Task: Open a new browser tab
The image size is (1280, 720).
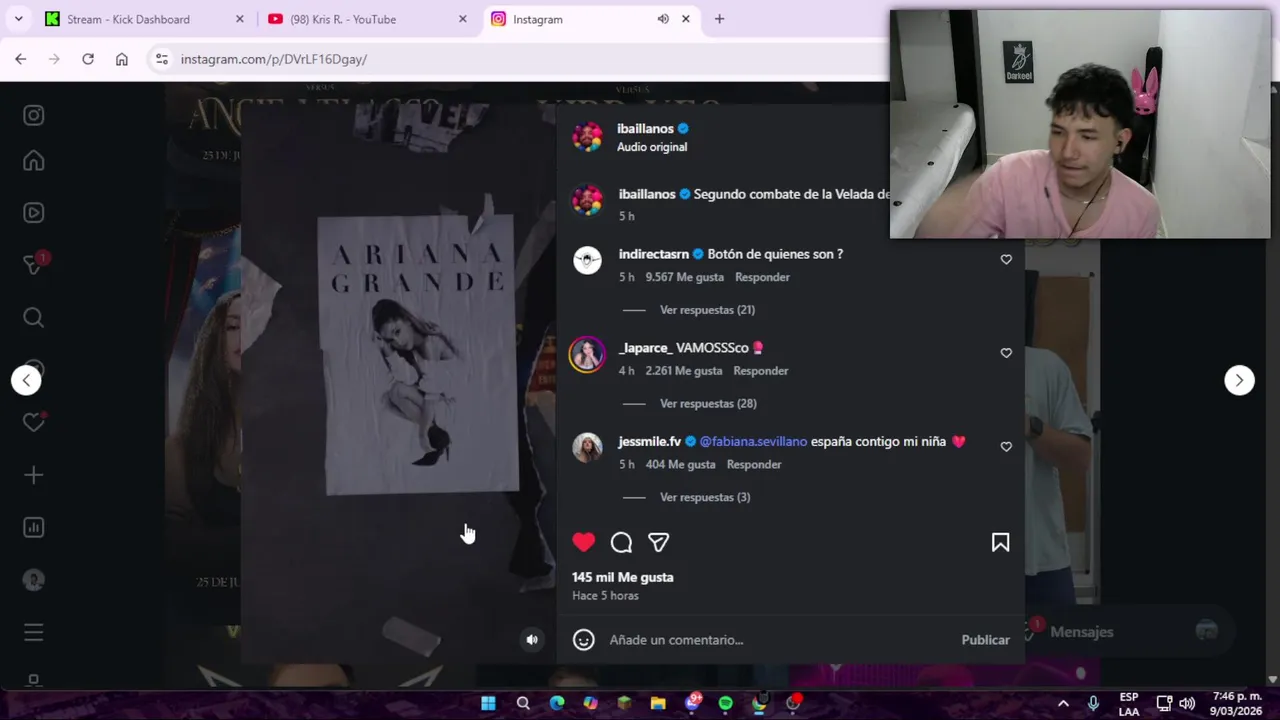Action: 719,19
